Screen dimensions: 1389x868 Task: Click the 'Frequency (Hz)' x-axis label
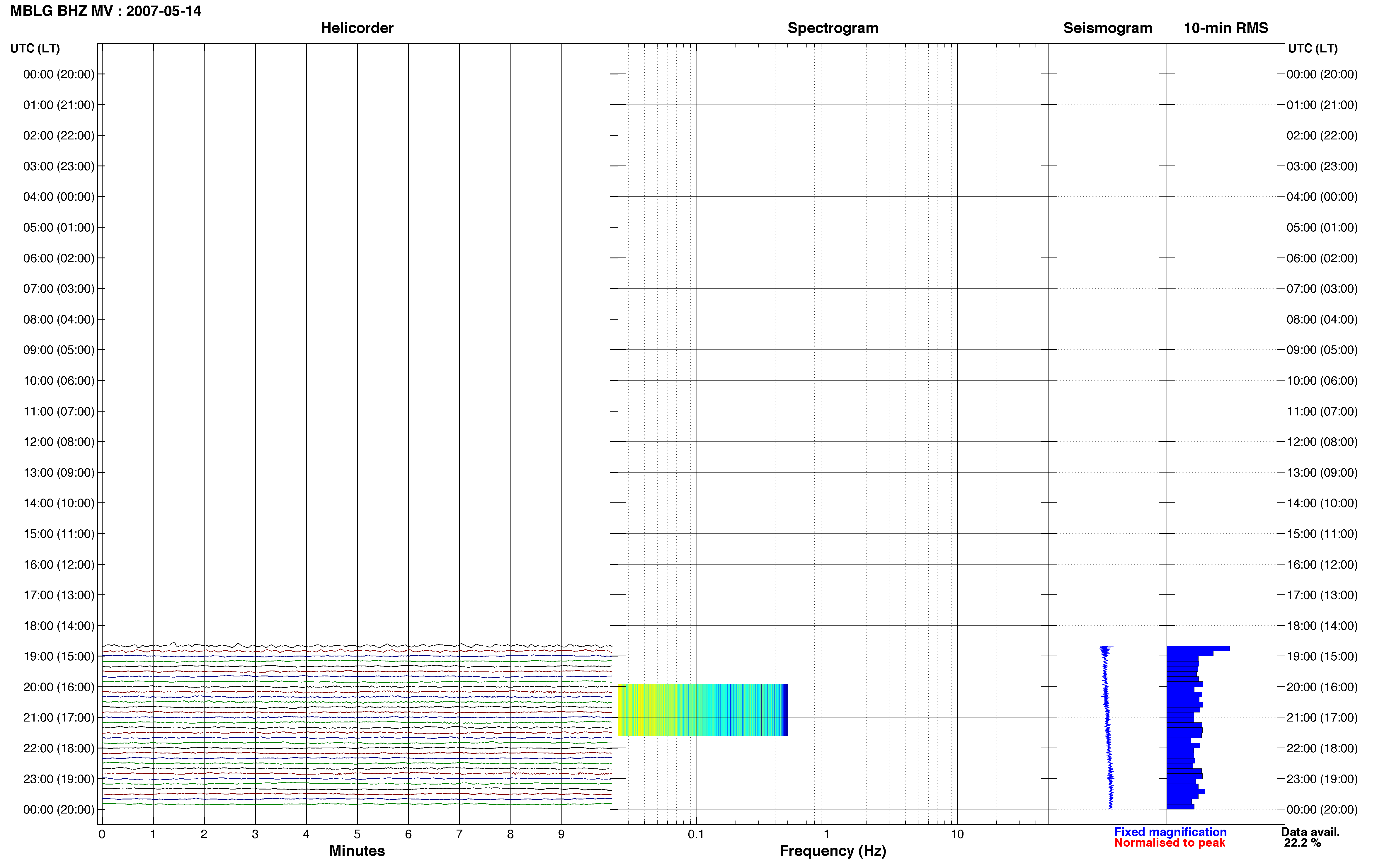(833, 851)
